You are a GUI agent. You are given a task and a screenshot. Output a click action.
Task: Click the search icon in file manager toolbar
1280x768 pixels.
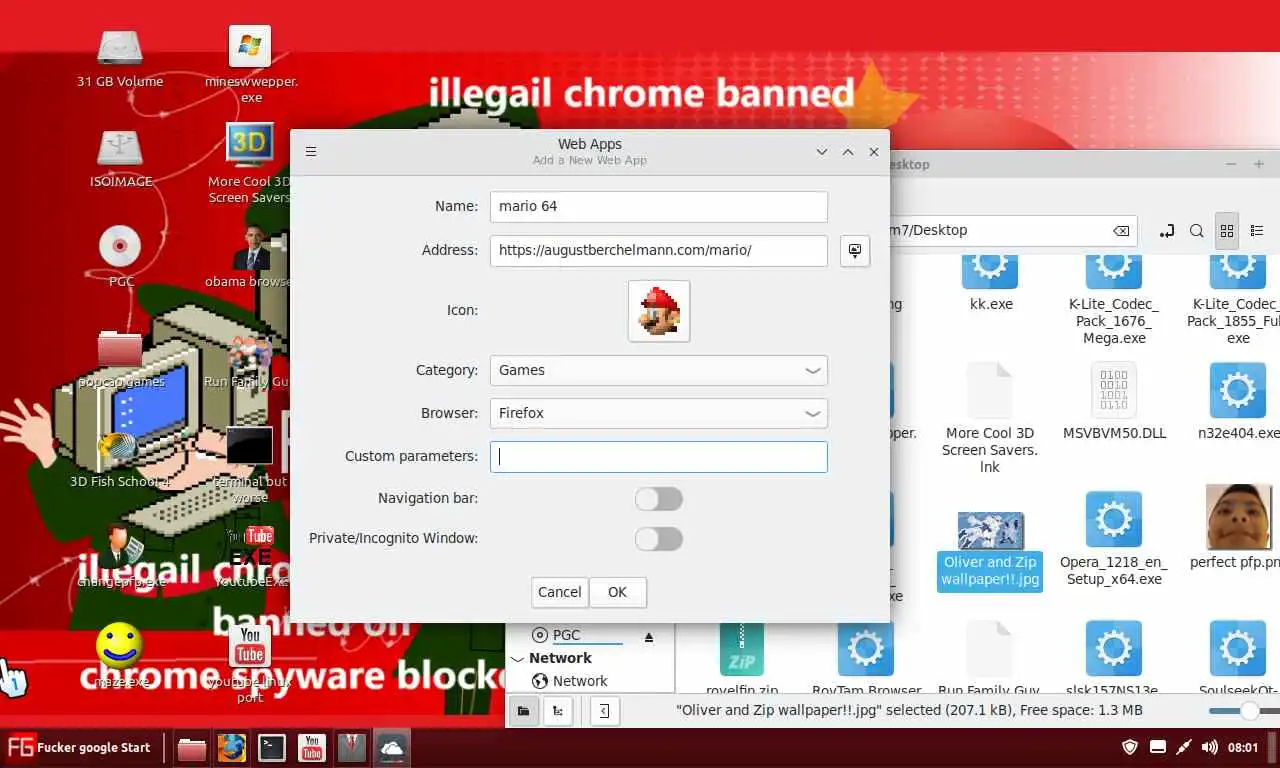(x=1196, y=231)
